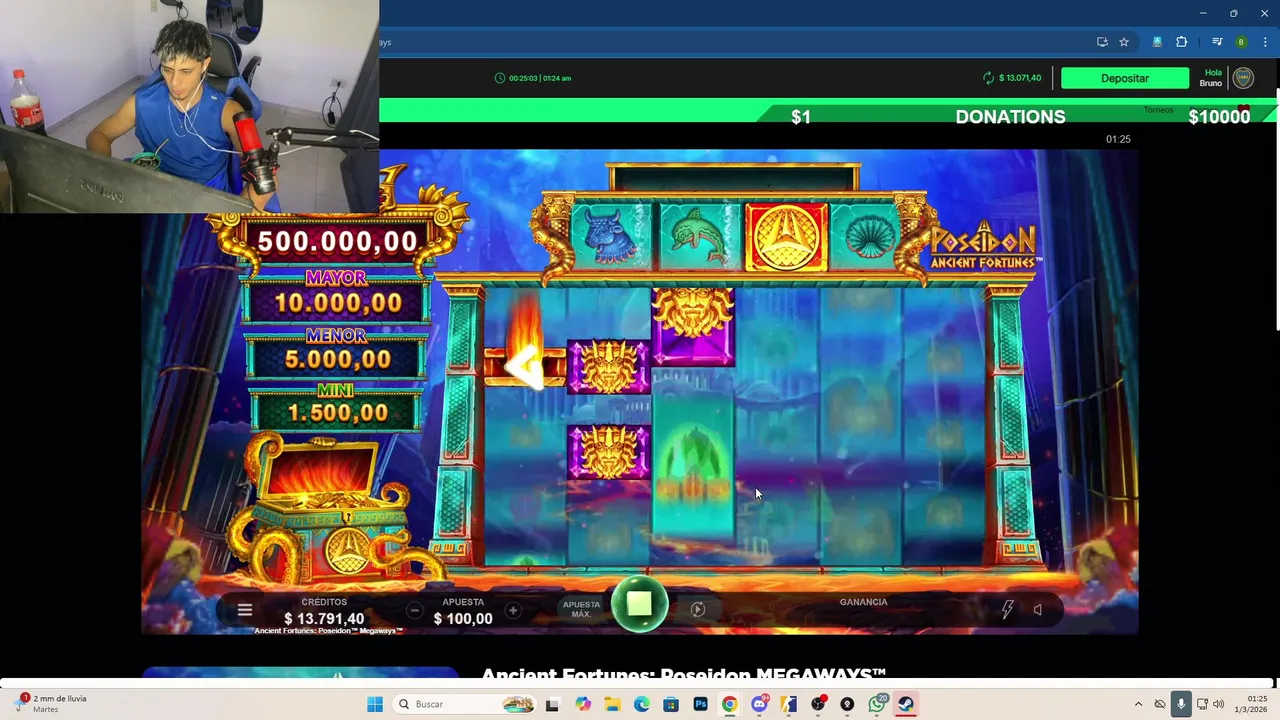Open the Torneos menu item
Screen dimensions: 1280x720
click(1158, 110)
